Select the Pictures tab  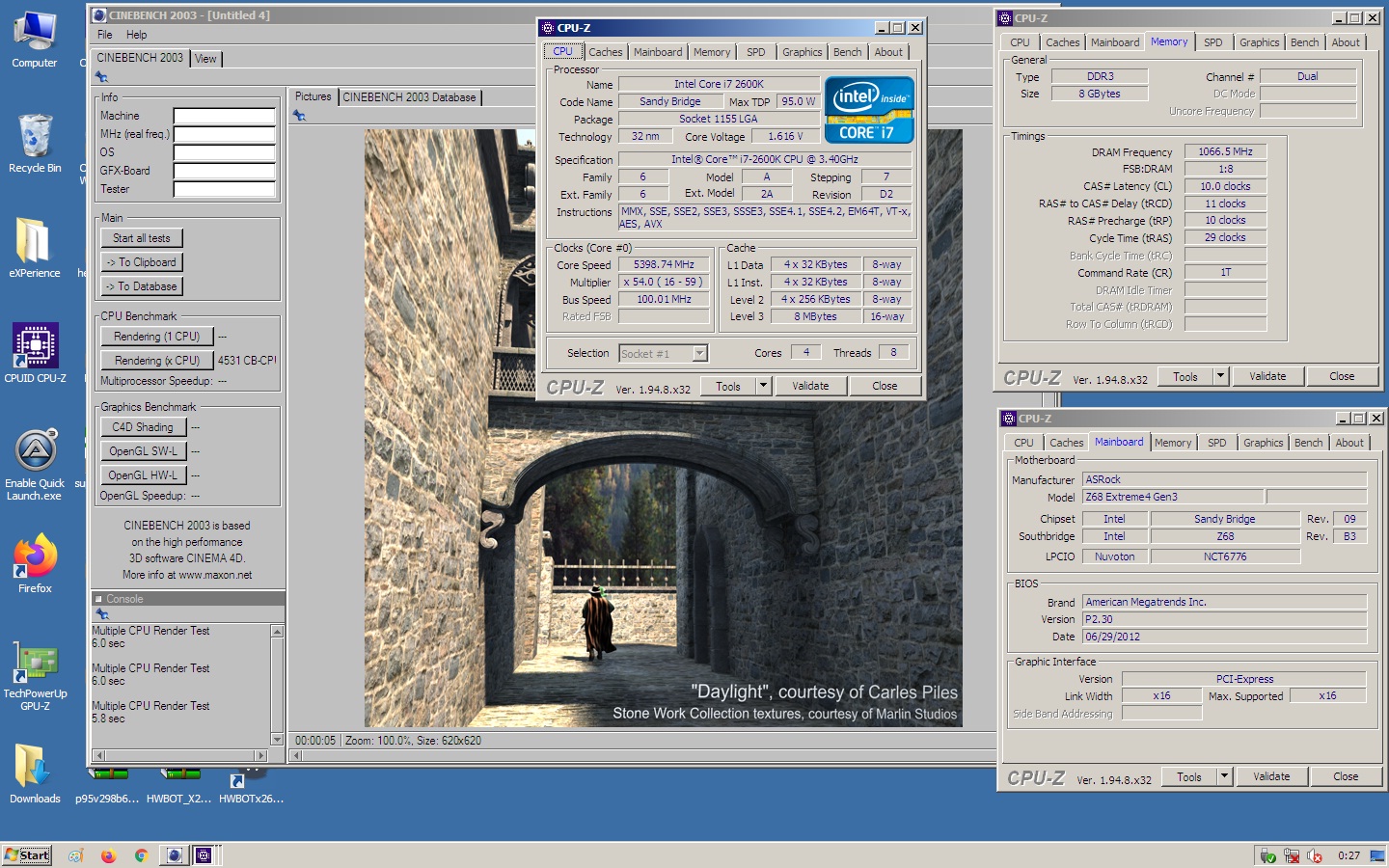pyautogui.click(x=313, y=96)
